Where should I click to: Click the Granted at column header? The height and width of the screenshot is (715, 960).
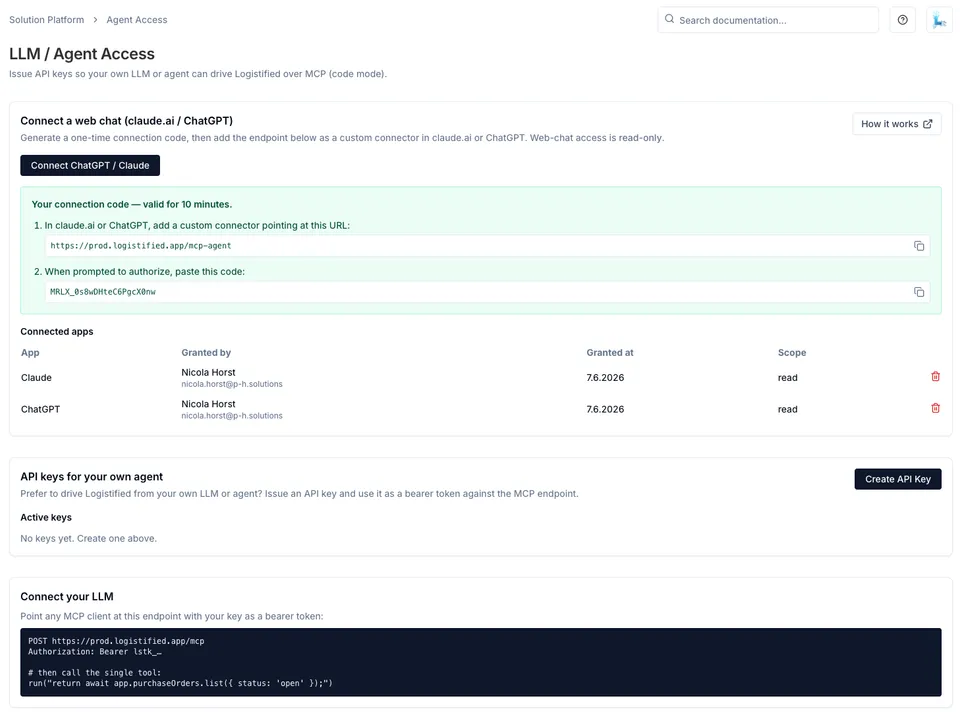click(x=610, y=353)
